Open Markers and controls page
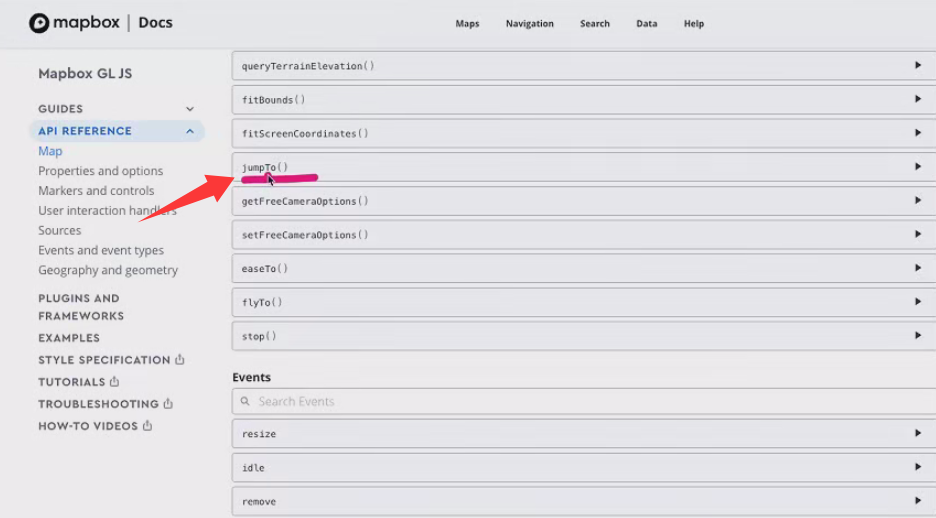 (x=96, y=191)
